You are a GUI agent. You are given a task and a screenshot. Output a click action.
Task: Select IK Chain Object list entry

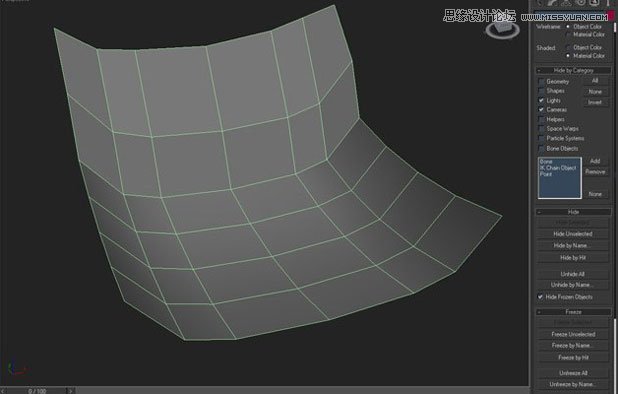coord(558,168)
